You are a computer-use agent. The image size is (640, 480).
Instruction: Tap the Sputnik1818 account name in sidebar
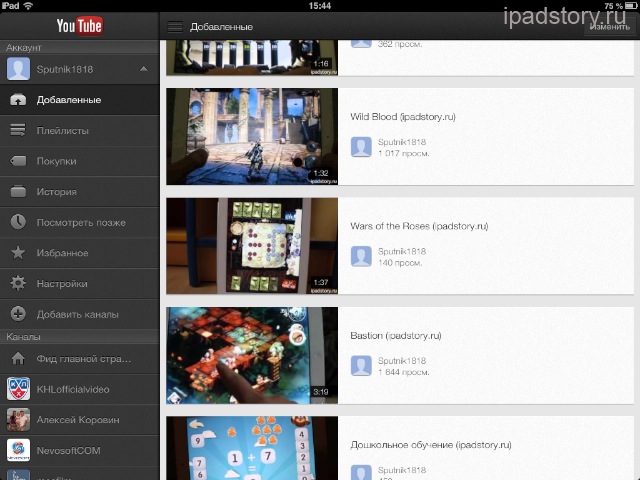point(65,69)
